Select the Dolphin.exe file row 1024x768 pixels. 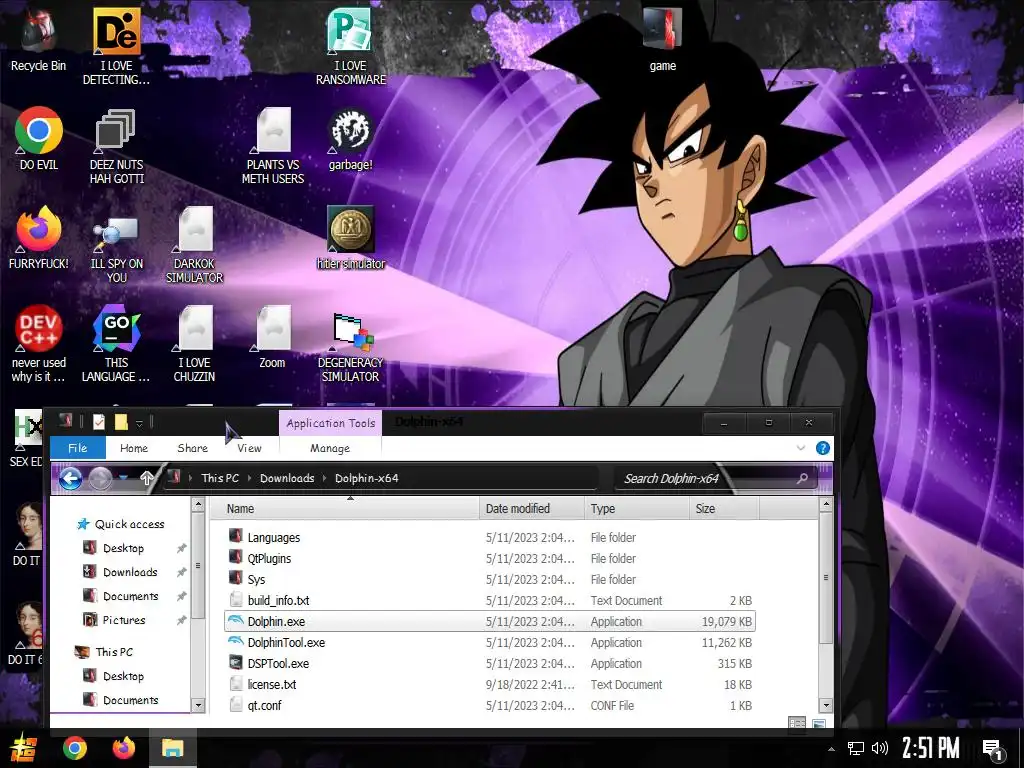point(490,621)
